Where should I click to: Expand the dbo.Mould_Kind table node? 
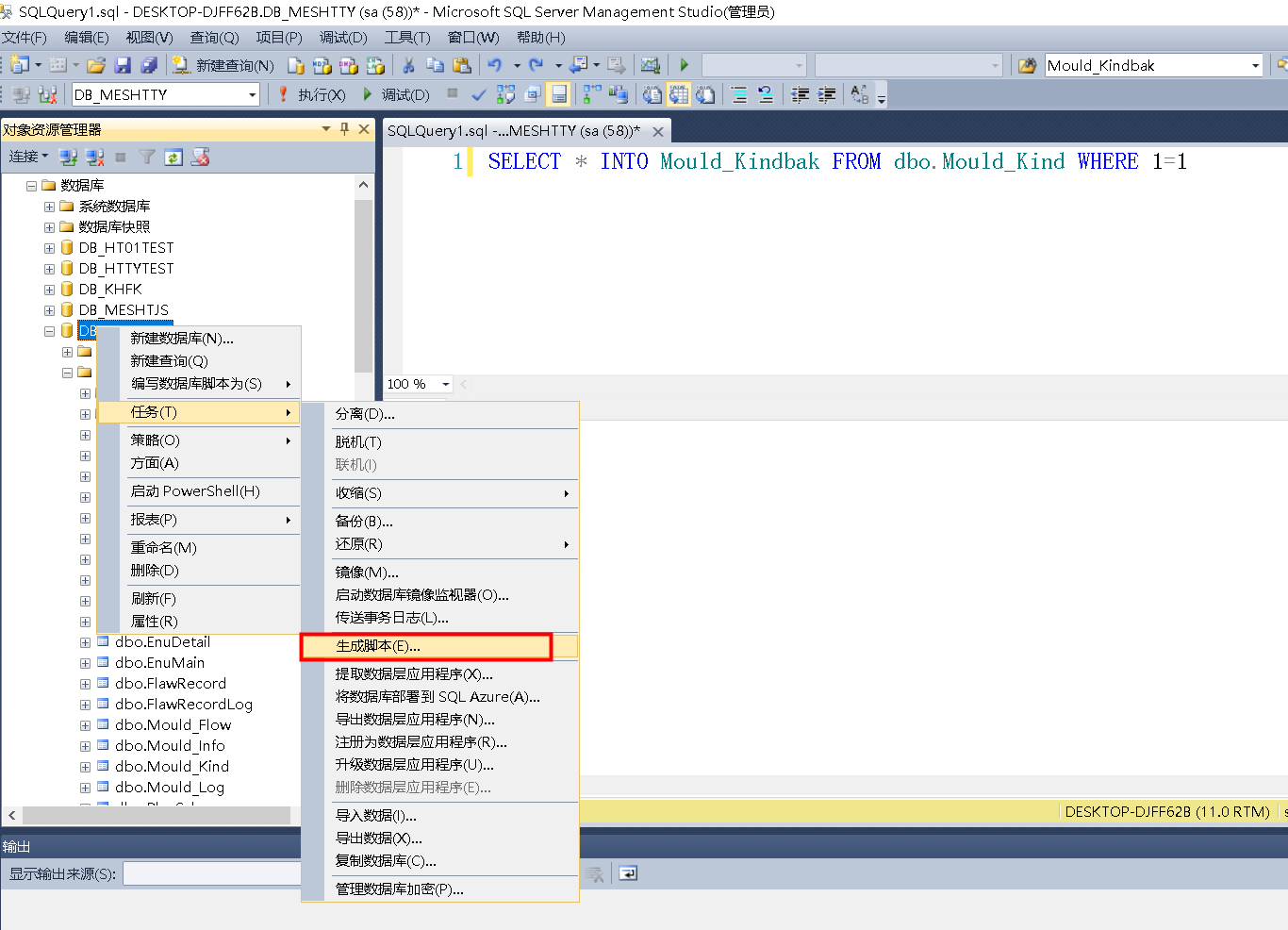pyautogui.click(x=85, y=767)
